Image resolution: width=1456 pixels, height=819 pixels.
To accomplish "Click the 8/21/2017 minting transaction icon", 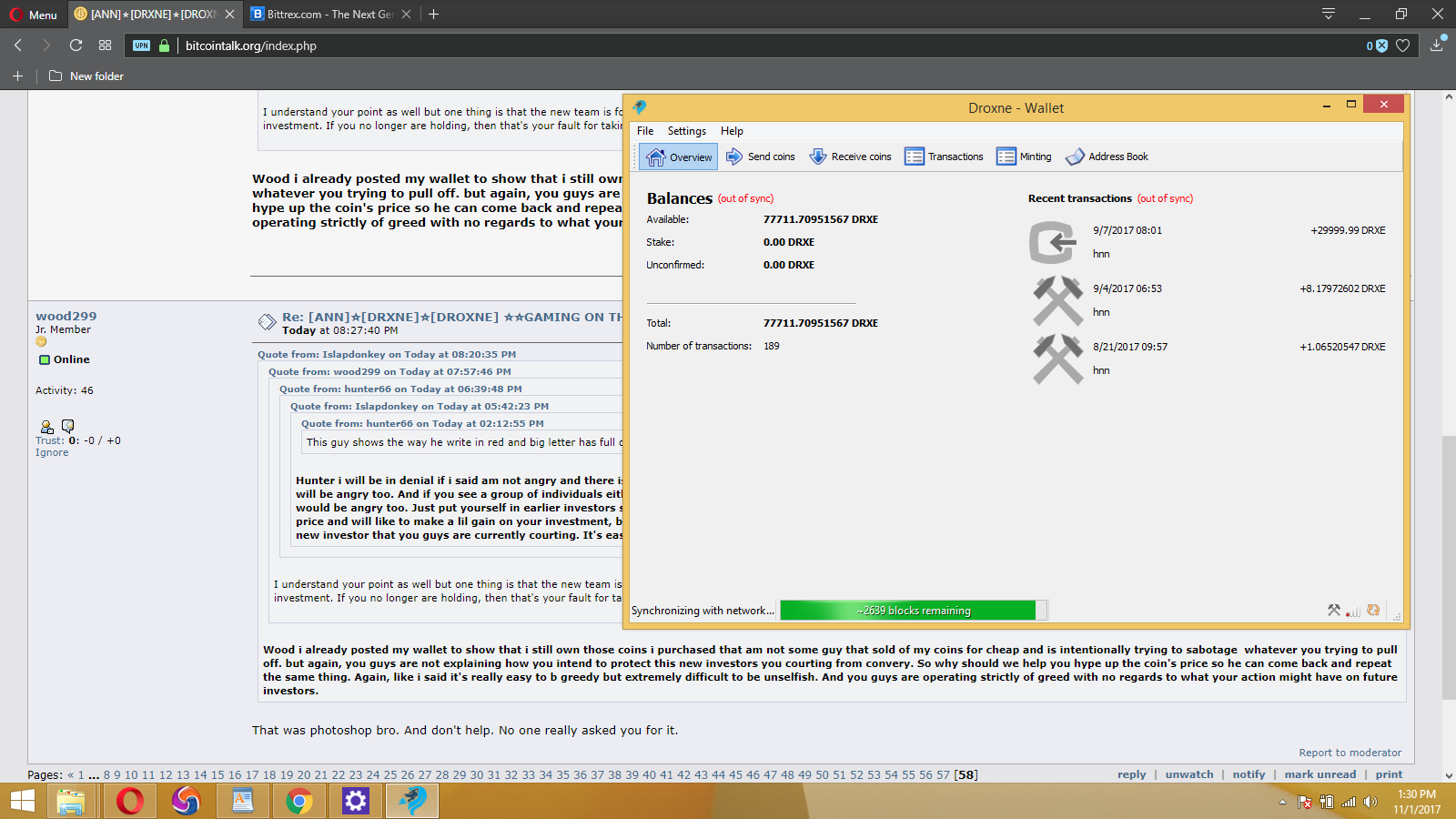I will [x=1057, y=359].
